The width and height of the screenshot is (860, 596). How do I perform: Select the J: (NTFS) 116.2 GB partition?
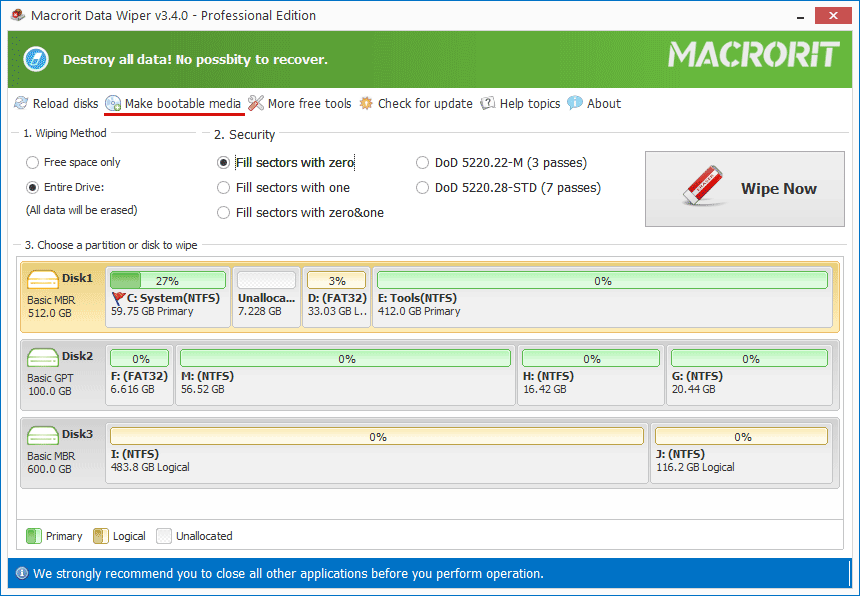(742, 453)
